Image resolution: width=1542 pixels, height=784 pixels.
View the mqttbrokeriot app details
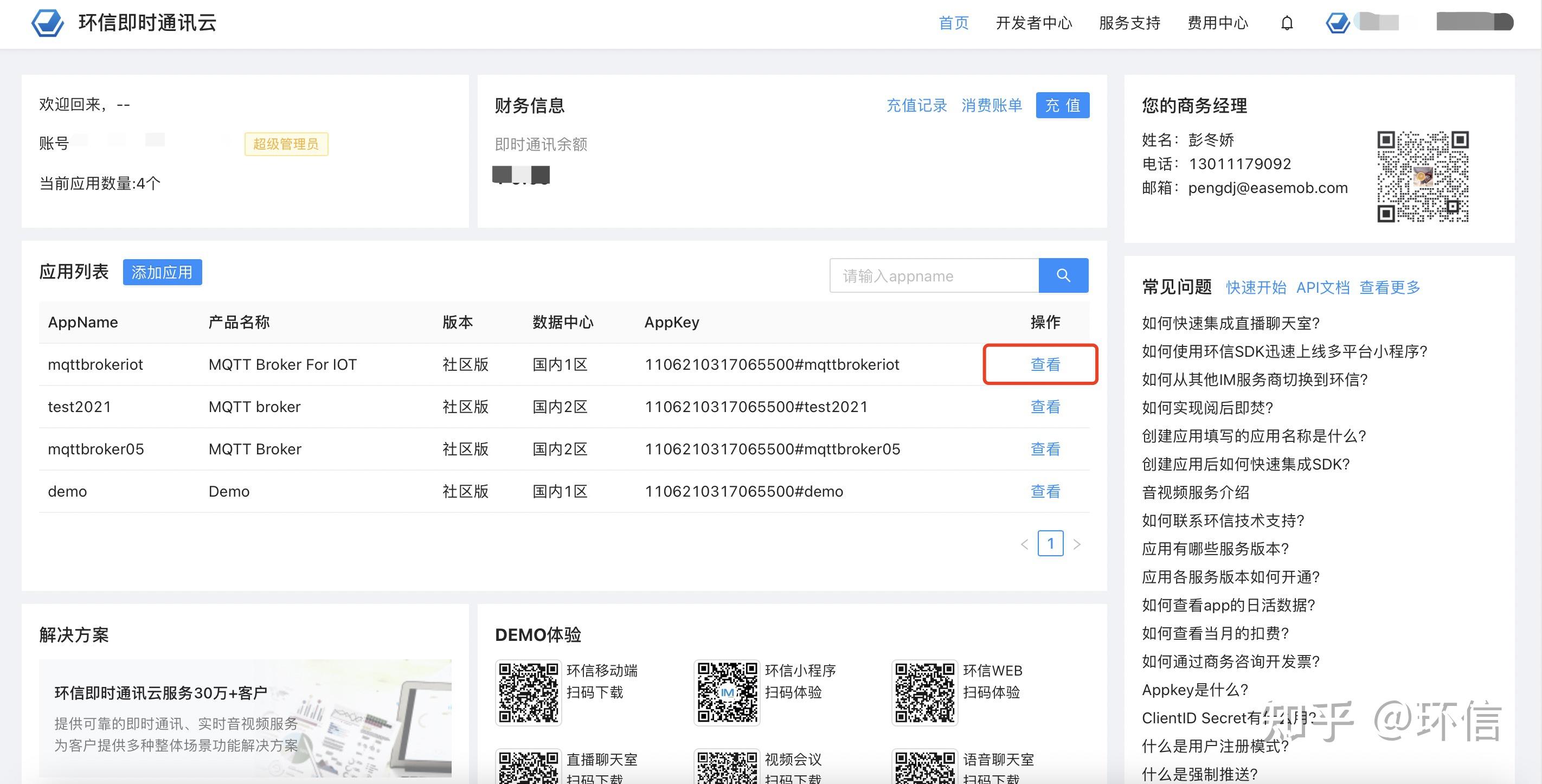1045,364
